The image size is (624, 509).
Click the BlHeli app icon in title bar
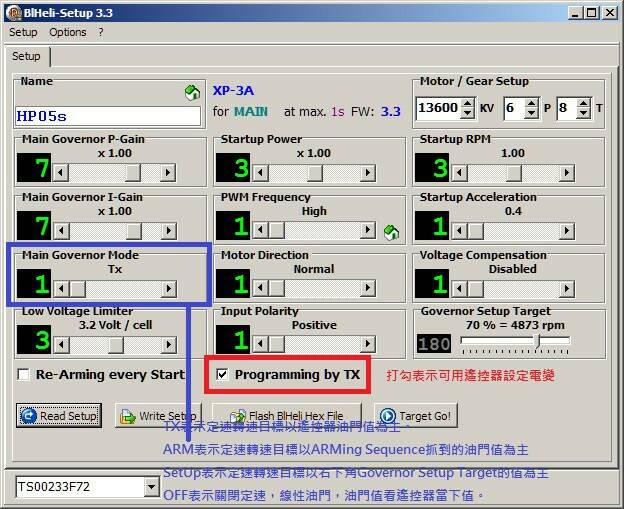pyautogui.click(x=11, y=12)
